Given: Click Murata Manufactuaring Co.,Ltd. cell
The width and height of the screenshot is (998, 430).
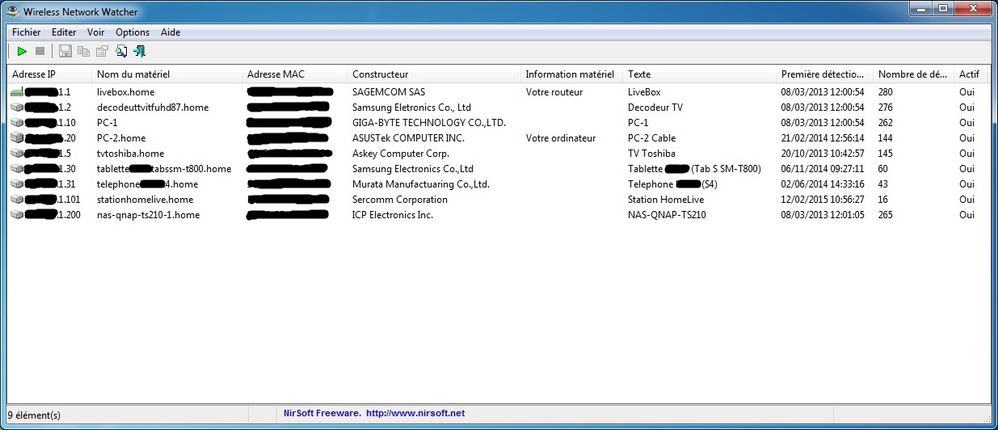Looking at the screenshot, I should pyautogui.click(x=421, y=184).
